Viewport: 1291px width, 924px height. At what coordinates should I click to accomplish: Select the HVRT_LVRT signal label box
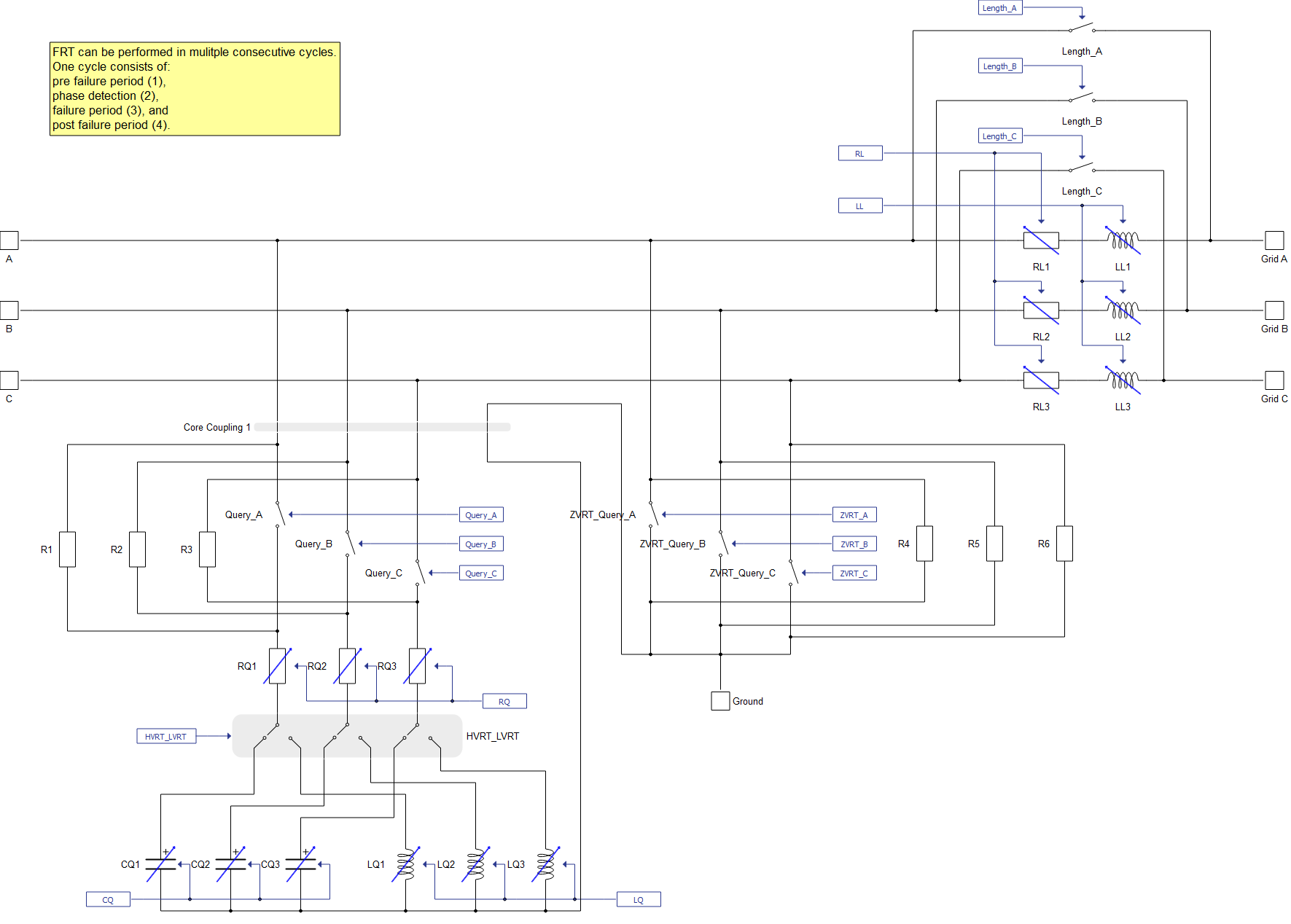(165, 737)
